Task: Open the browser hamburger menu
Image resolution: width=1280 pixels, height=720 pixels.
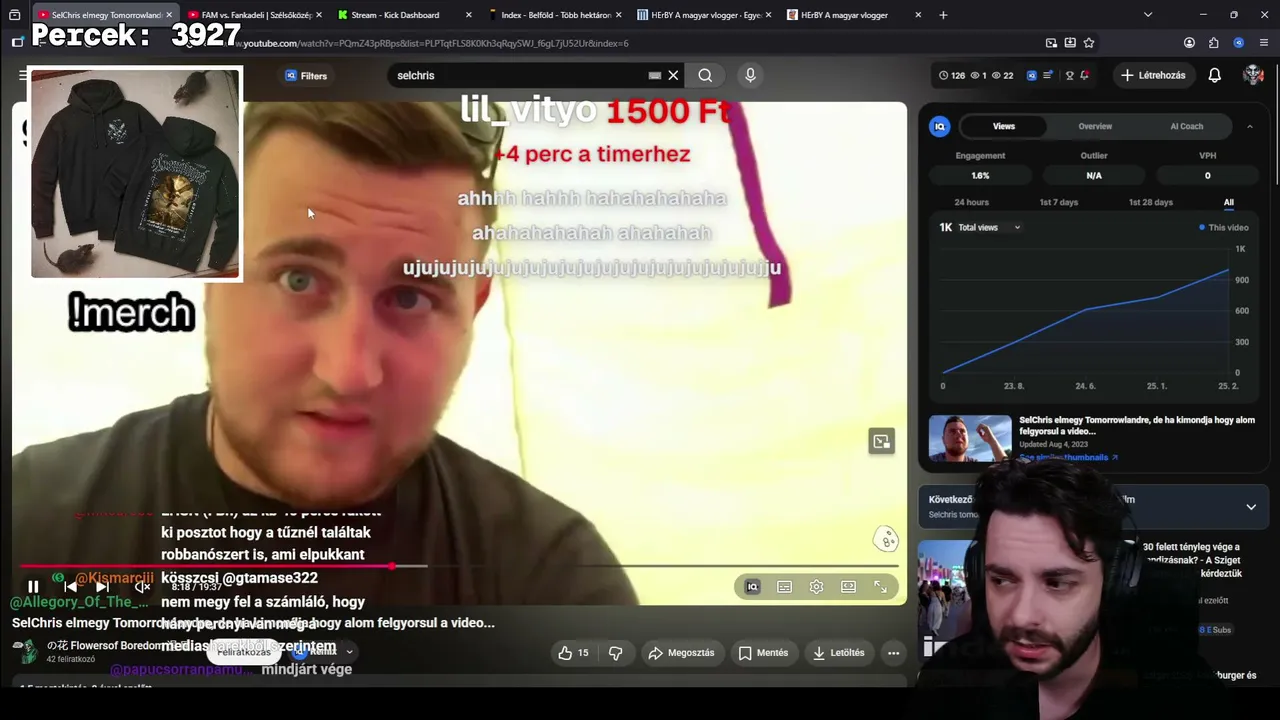Action: (1265, 43)
